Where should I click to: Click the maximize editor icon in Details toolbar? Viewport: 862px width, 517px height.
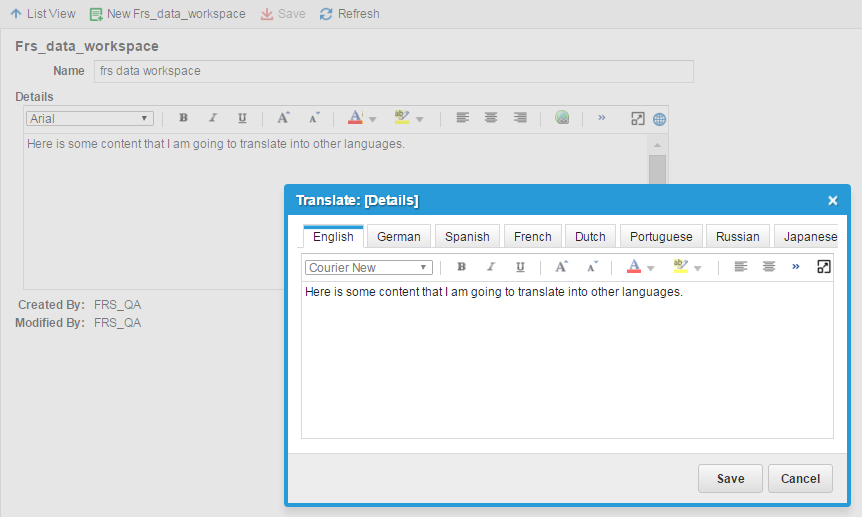(637, 118)
